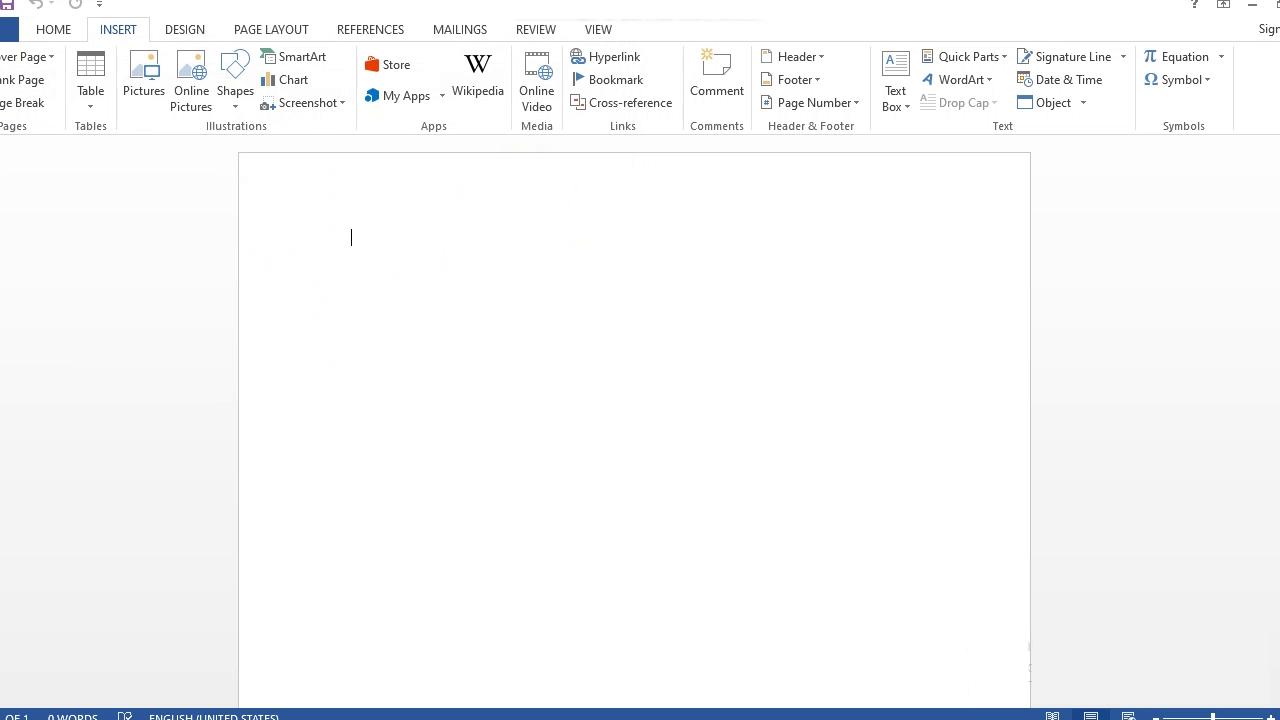Viewport: 1280px width, 720px height.
Task: Open the Store for Office apps
Action: click(387, 65)
